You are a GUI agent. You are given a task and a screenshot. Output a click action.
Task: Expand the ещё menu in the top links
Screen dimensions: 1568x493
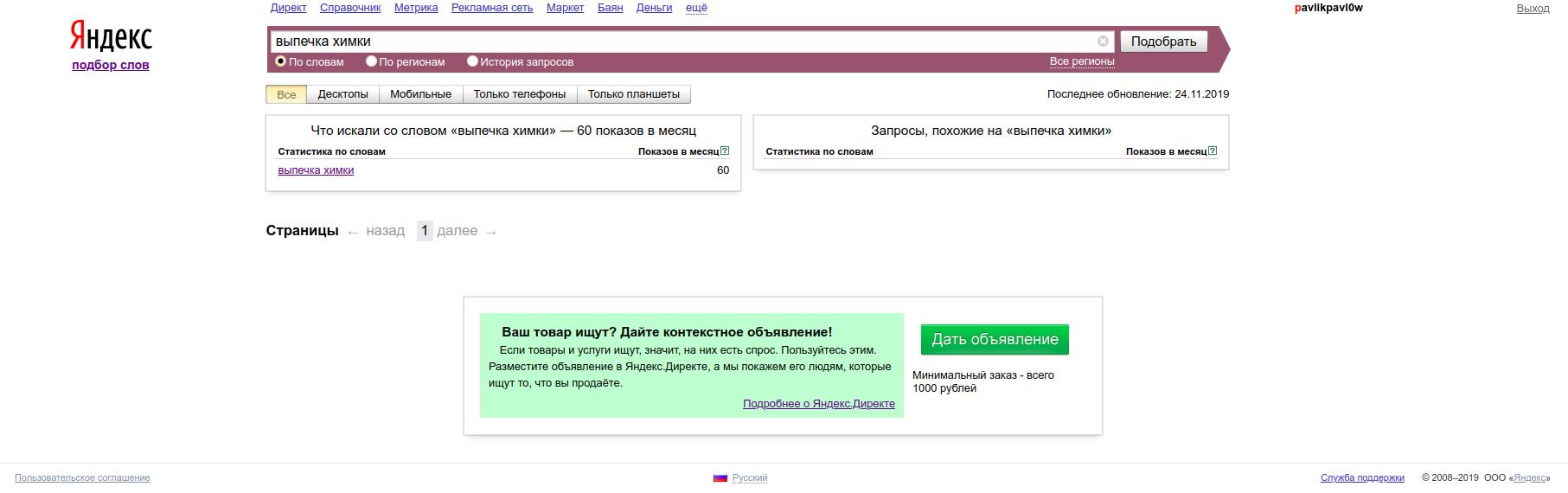(x=696, y=8)
